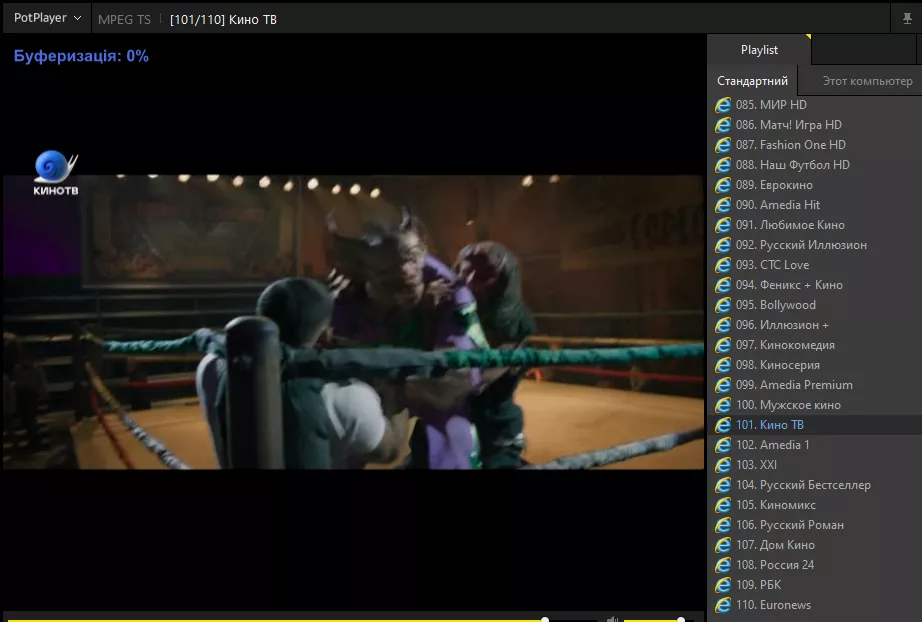
Task: Click the icon beside 086. Матч! Игра HD
Action: click(x=723, y=125)
